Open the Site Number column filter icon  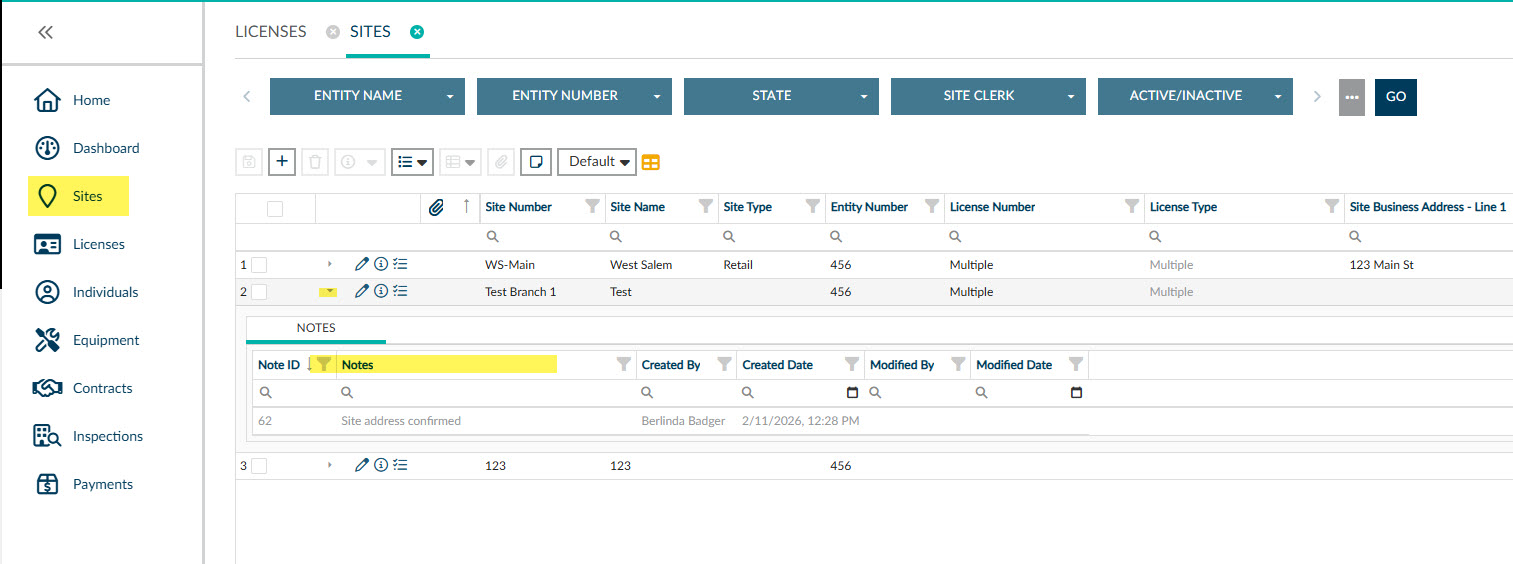[x=592, y=206]
